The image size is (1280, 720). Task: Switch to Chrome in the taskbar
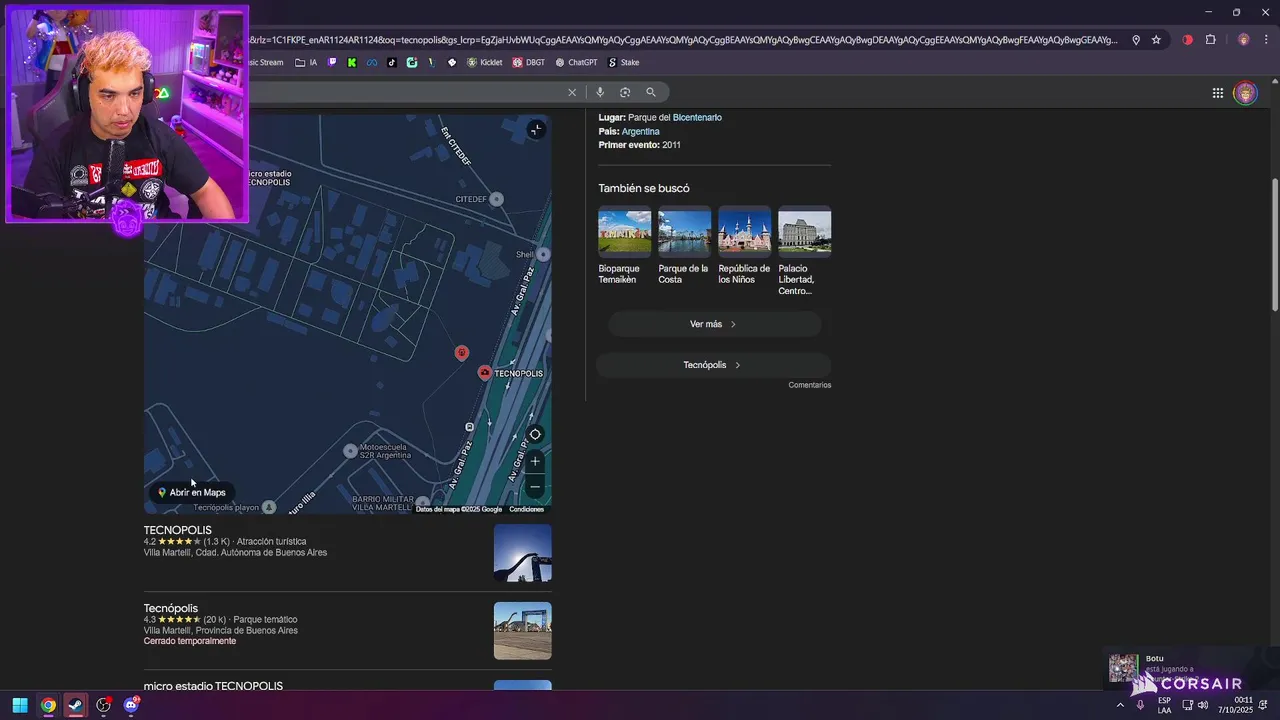(47, 705)
